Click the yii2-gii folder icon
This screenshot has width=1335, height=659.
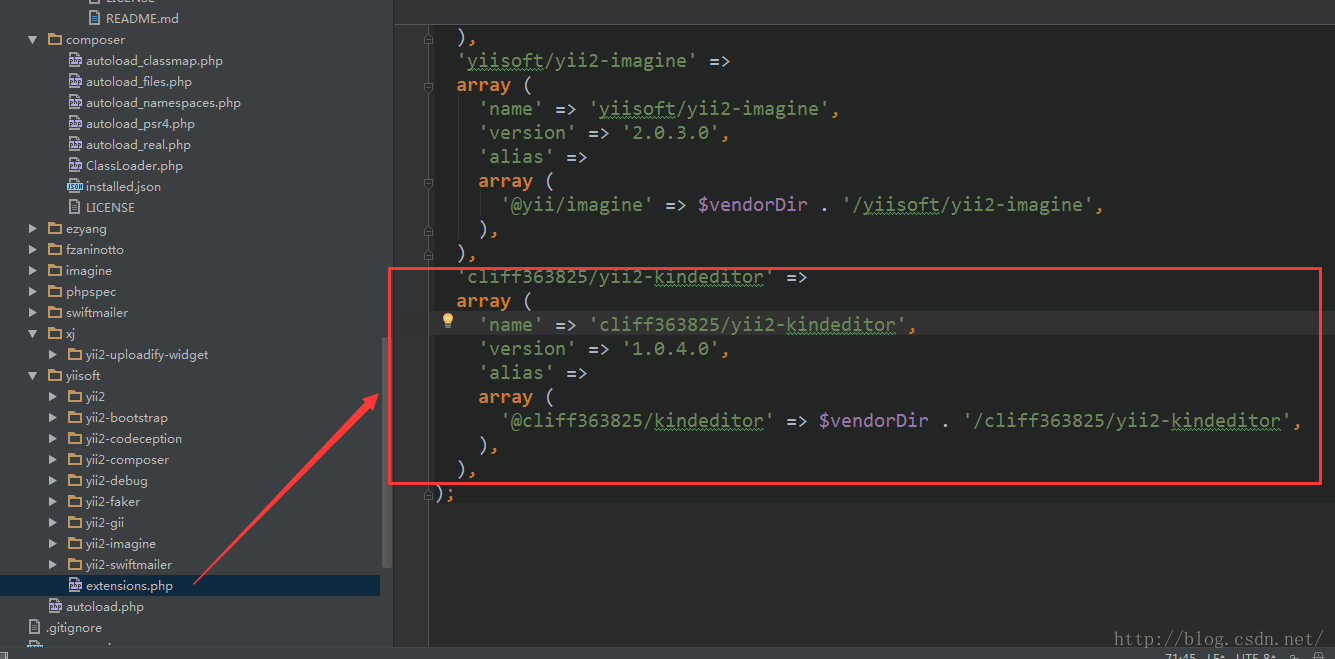(x=75, y=522)
